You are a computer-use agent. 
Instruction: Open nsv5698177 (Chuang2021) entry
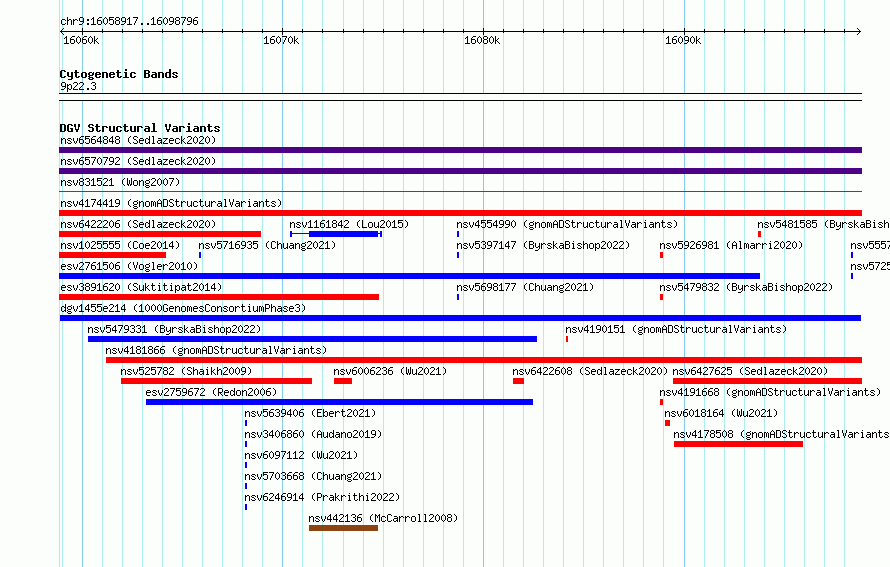pos(525,287)
